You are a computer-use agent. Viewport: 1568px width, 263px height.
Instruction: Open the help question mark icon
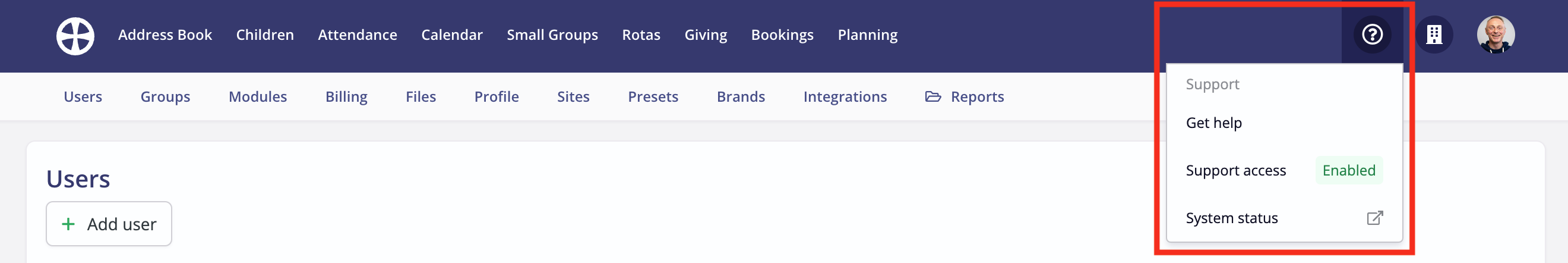(x=1372, y=35)
